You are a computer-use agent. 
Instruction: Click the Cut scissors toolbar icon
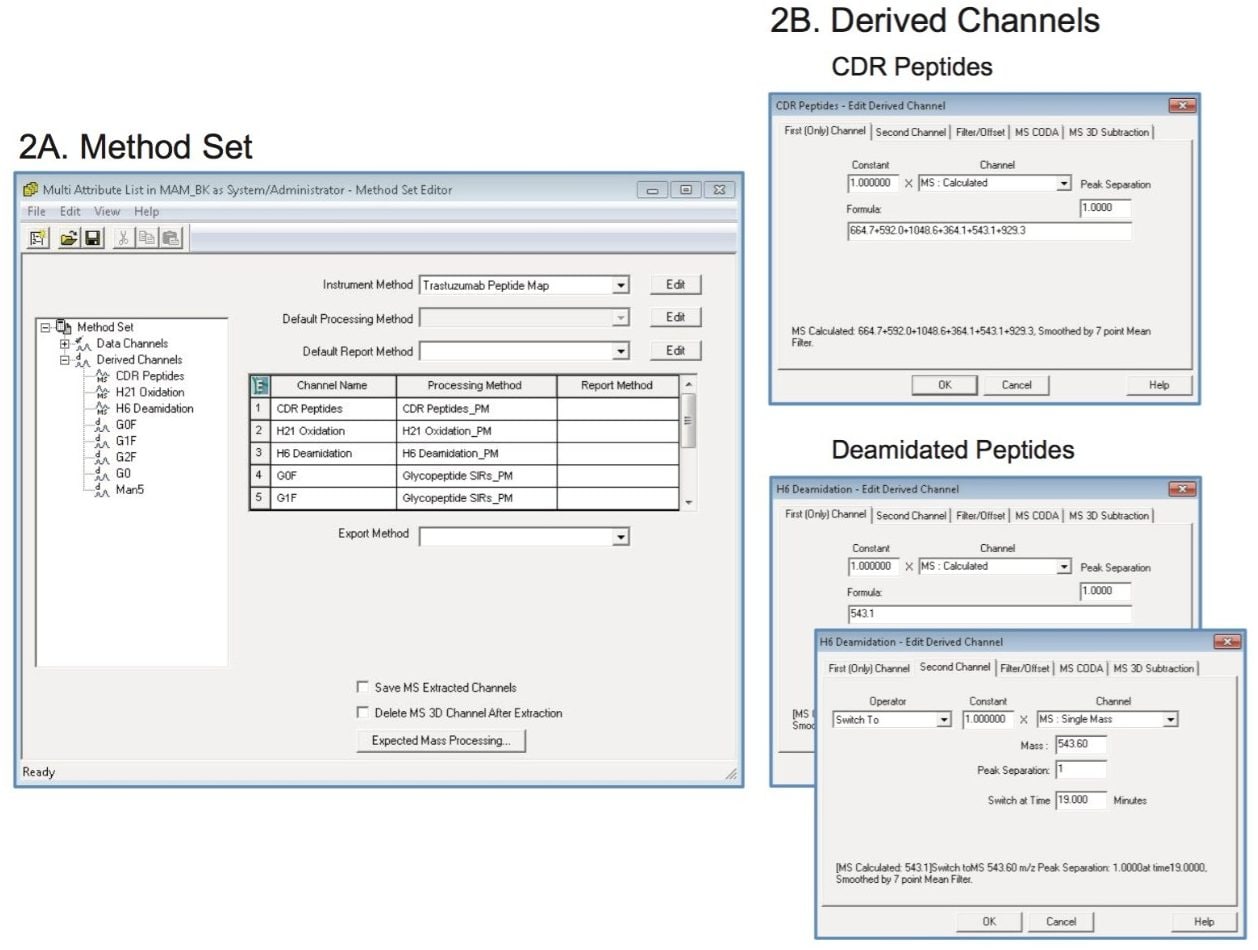[123, 238]
